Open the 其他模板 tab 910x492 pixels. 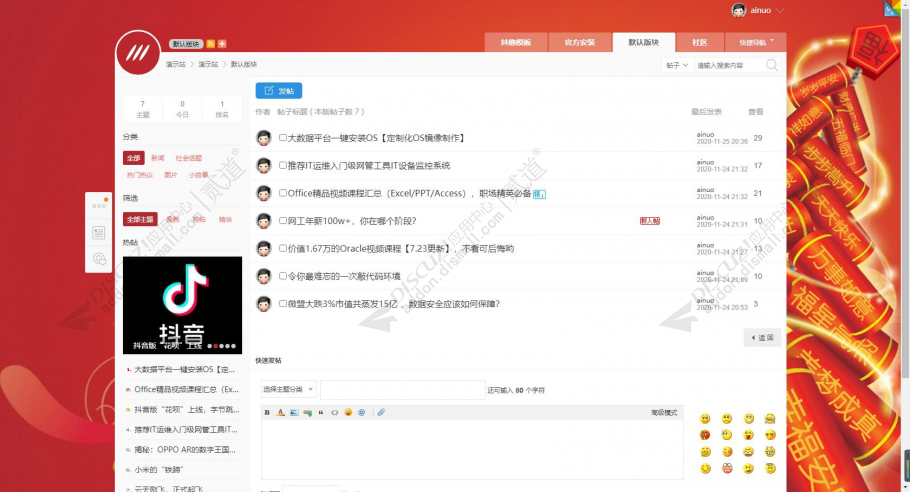tap(516, 42)
